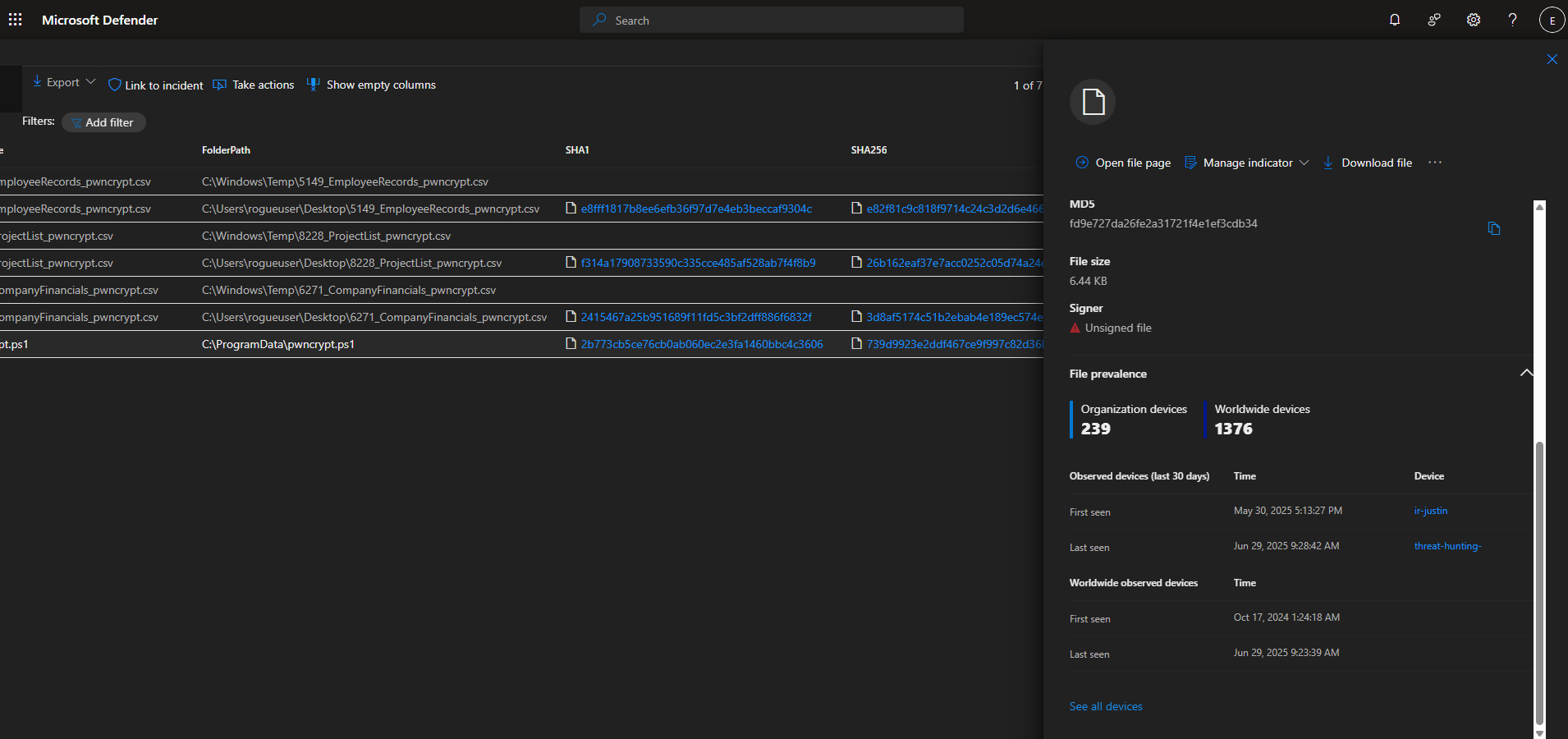Click the SHA256 column header
This screenshot has width=1568, height=739.
pos(869,150)
